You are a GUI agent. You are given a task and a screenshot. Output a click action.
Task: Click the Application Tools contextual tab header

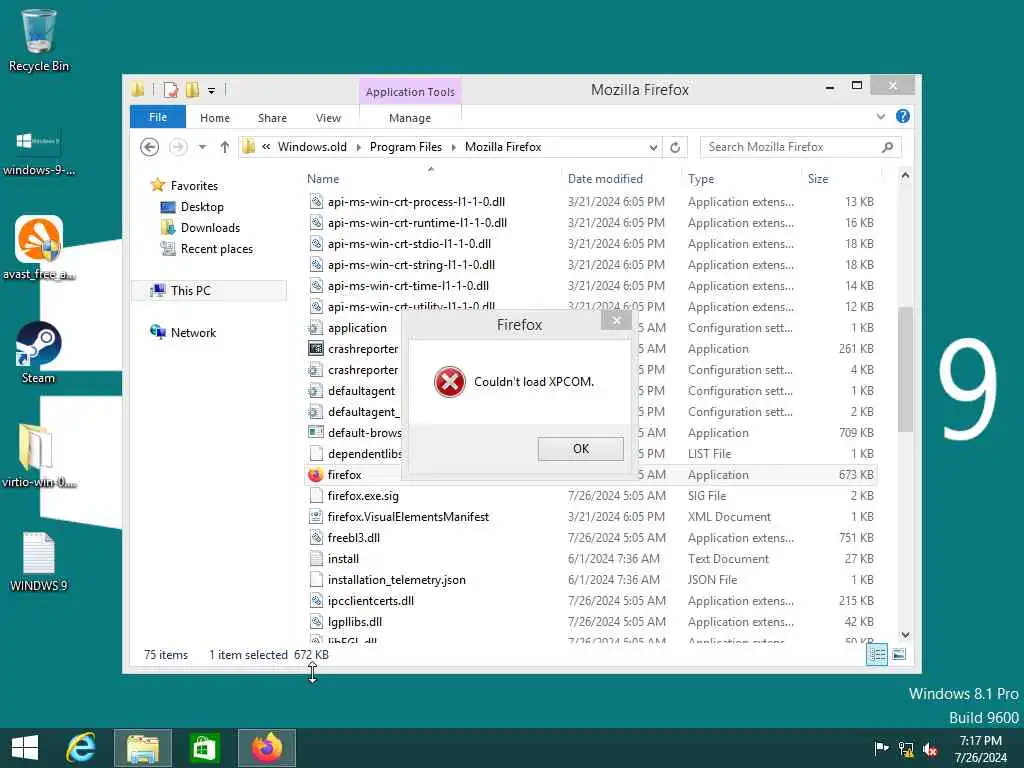click(410, 92)
